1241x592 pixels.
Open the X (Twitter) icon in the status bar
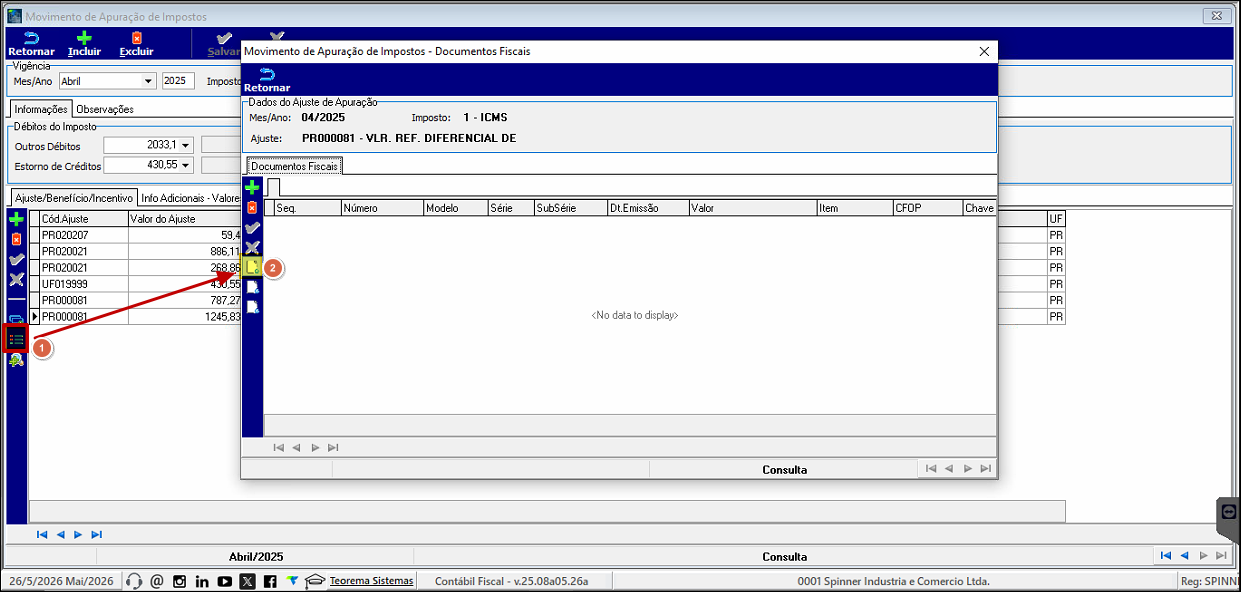[x=247, y=581]
